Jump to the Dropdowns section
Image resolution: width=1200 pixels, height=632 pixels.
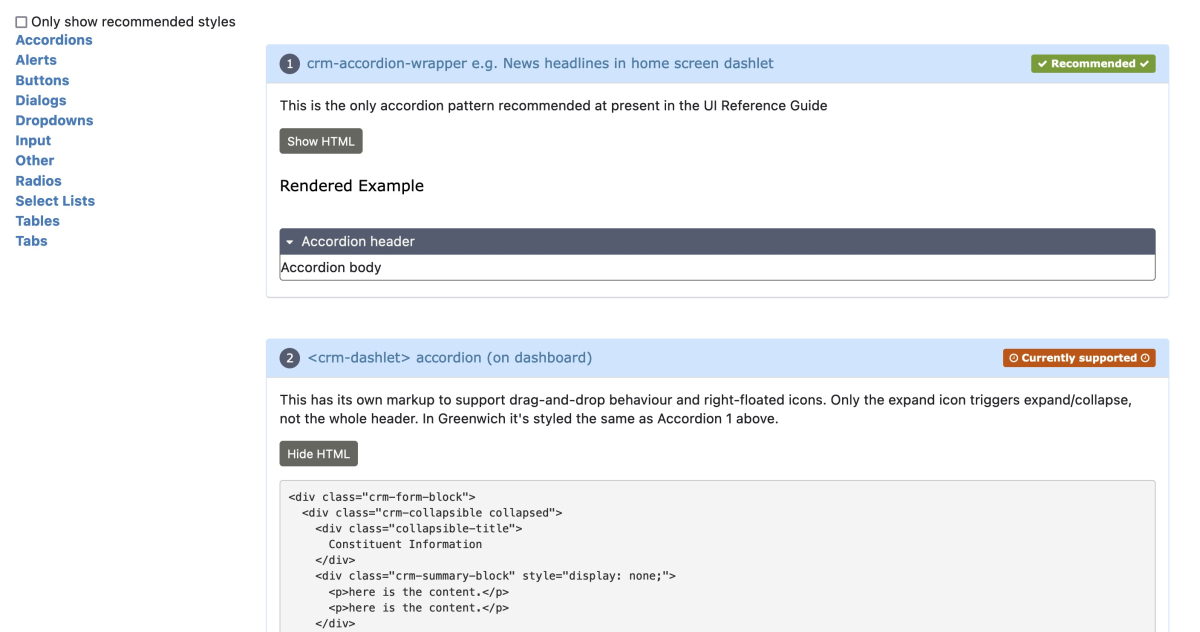pos(54,120)
